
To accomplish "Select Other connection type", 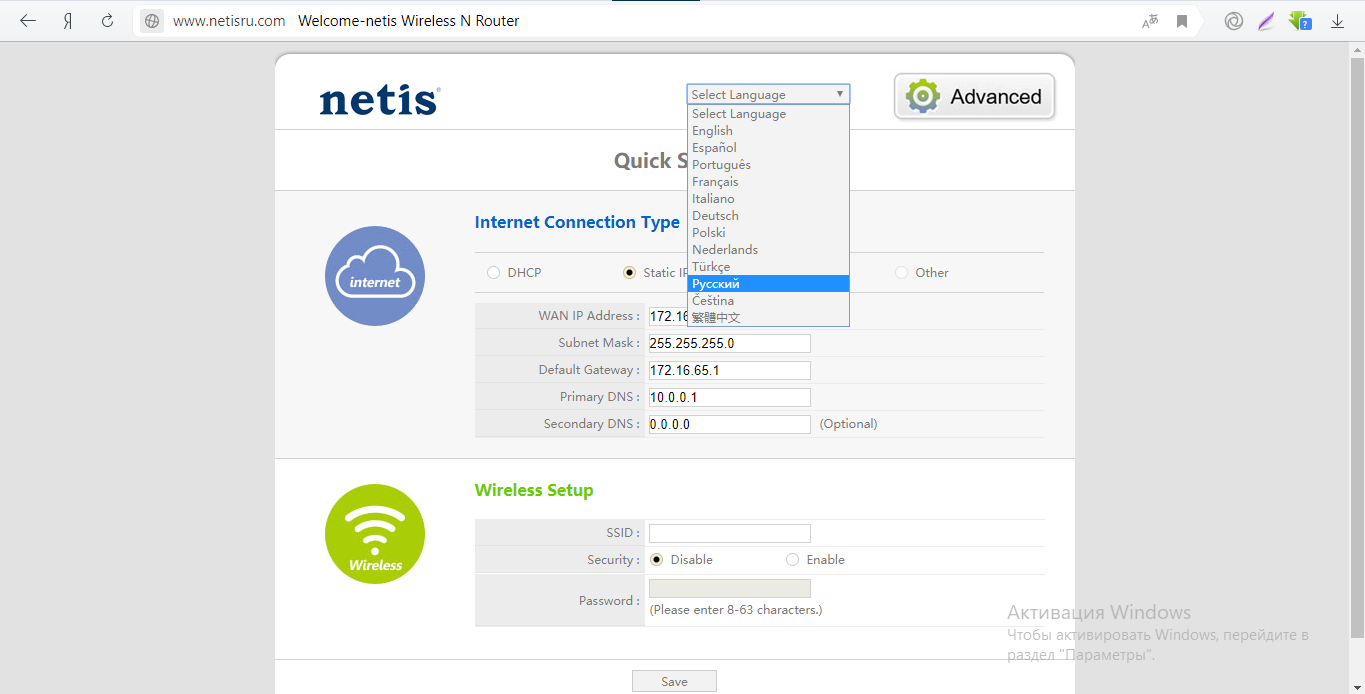I will click(x=901, y=272).
